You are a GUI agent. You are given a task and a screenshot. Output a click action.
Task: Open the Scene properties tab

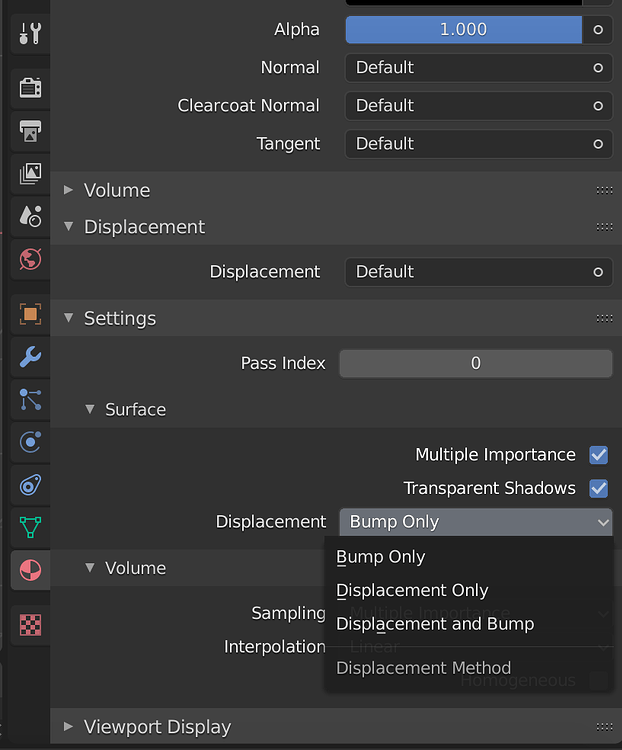tap(30, 216)
